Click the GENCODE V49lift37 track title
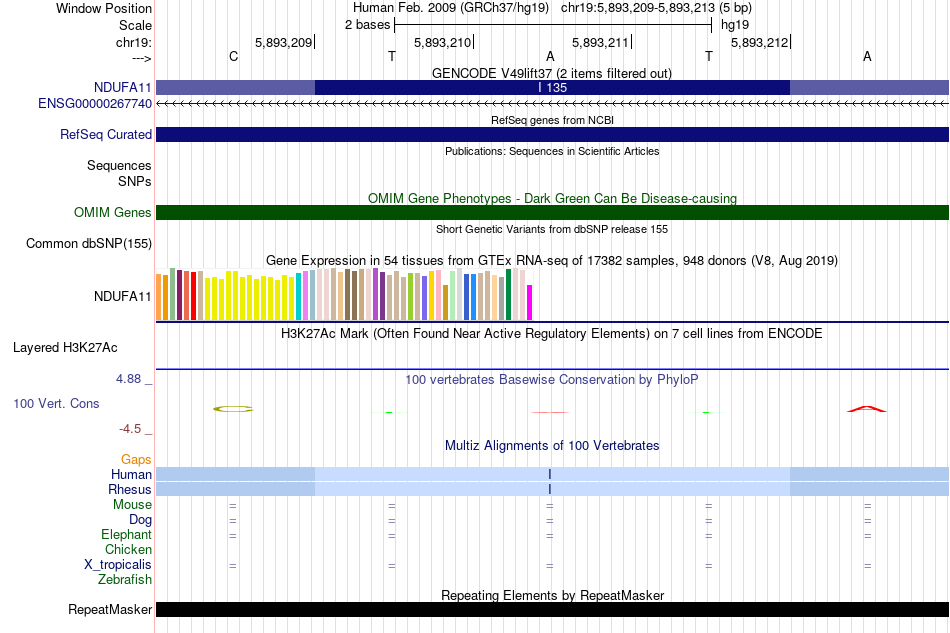 coord(552,73)
